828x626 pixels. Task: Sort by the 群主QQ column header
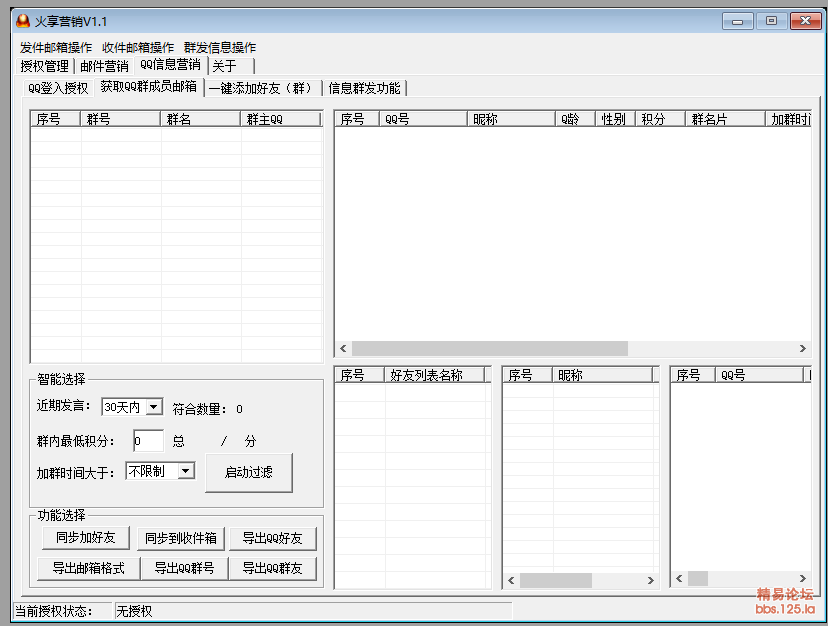(x=281, y=119)
